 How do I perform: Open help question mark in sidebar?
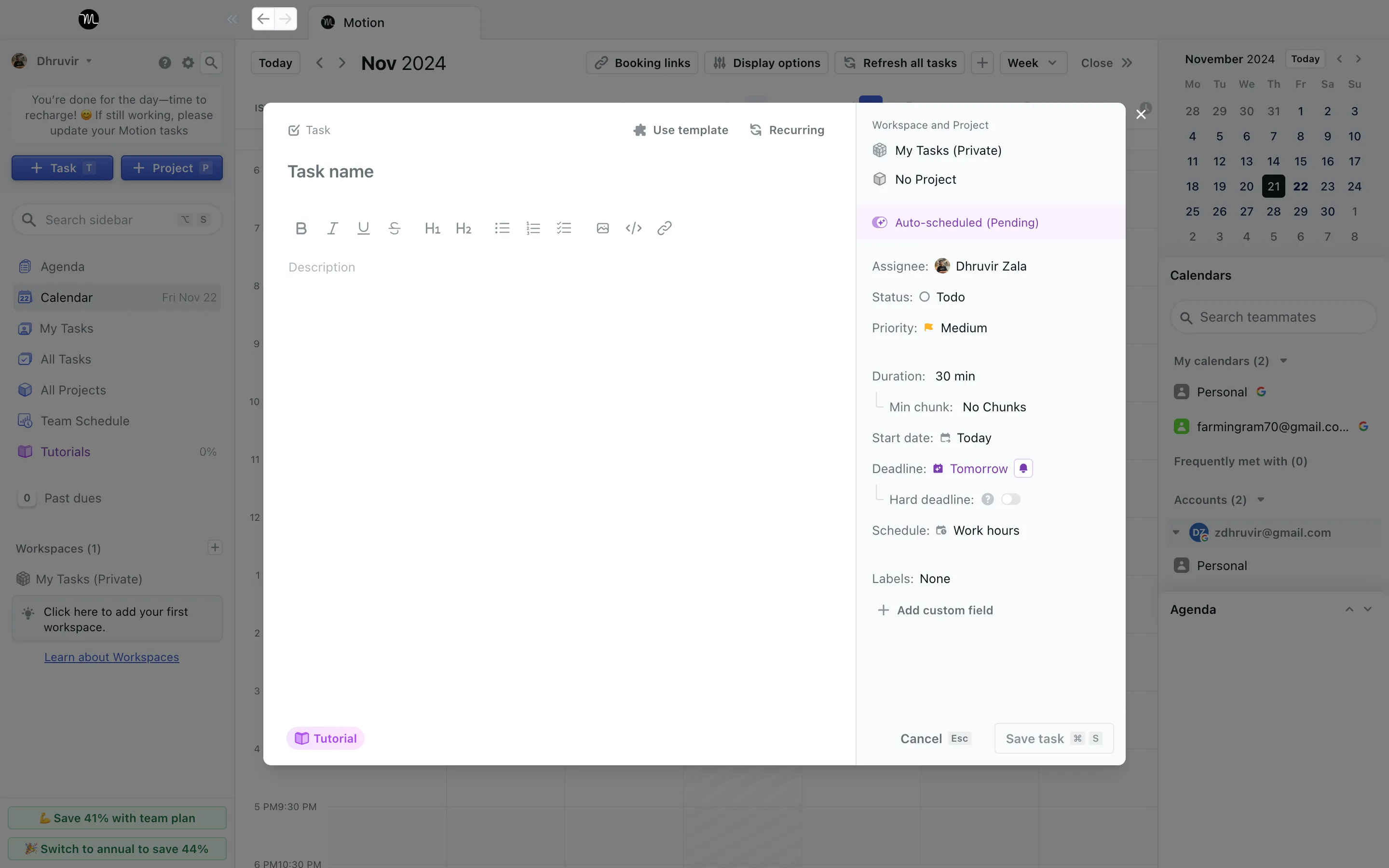(x=165, y=63)
